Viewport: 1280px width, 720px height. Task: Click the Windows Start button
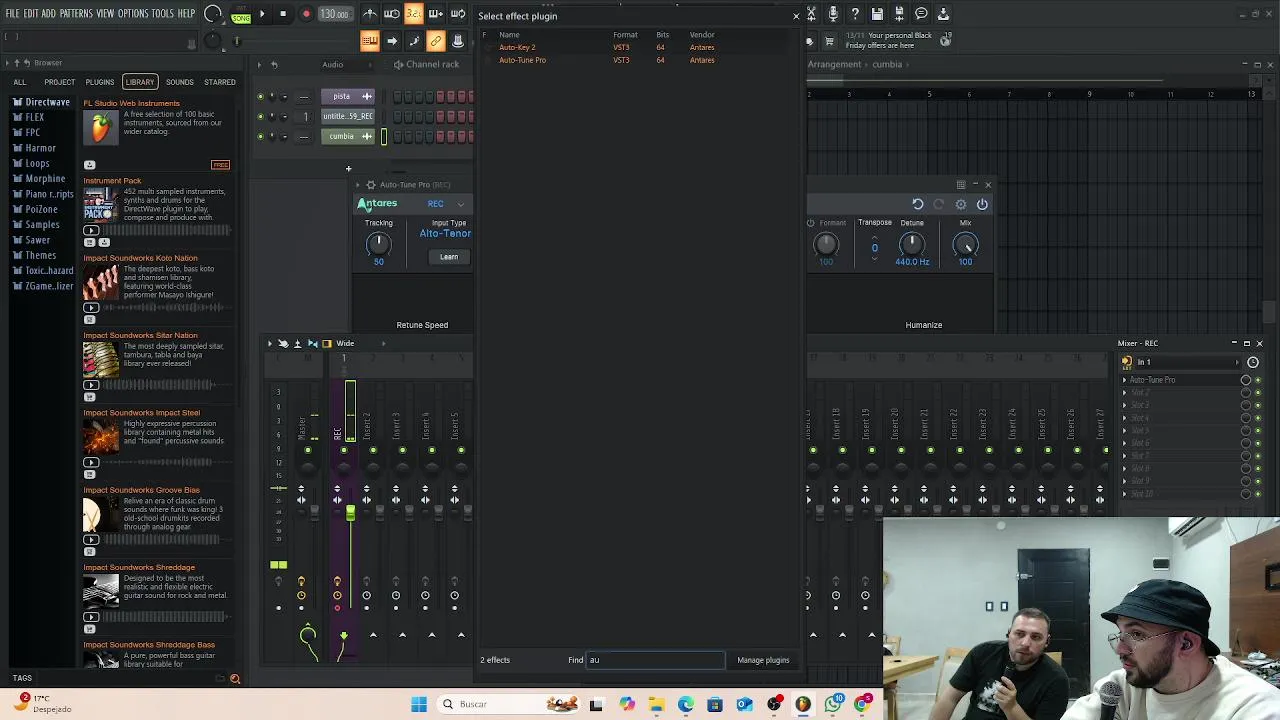(419, 704)
